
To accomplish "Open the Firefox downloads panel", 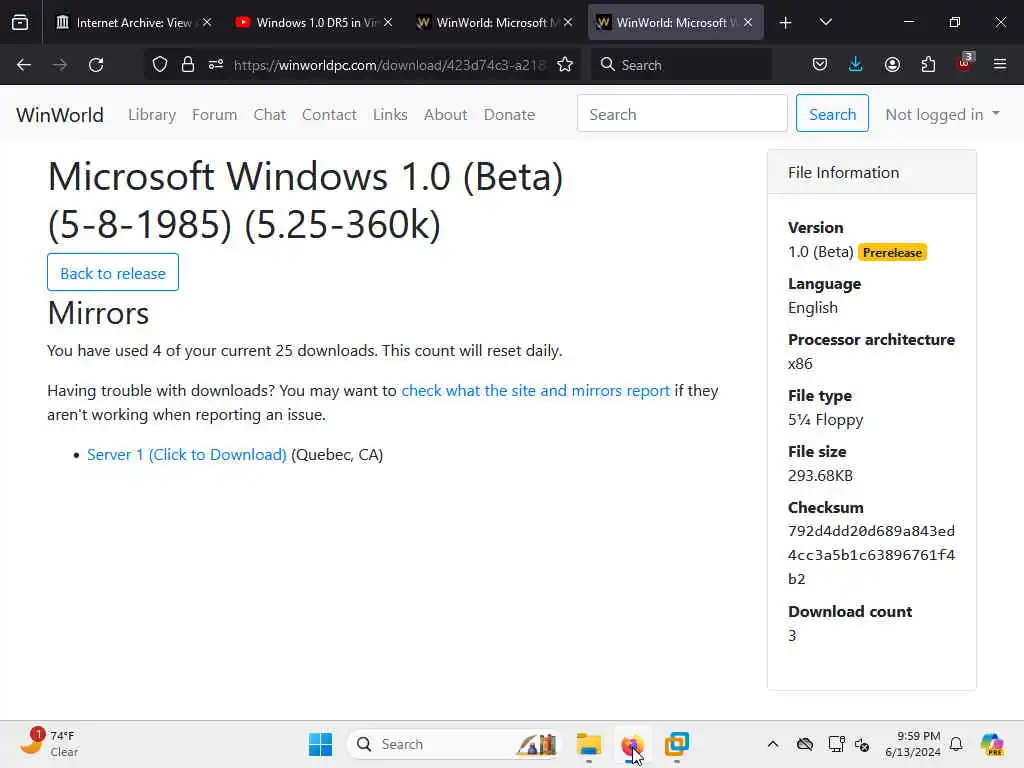I will point(856,65).
